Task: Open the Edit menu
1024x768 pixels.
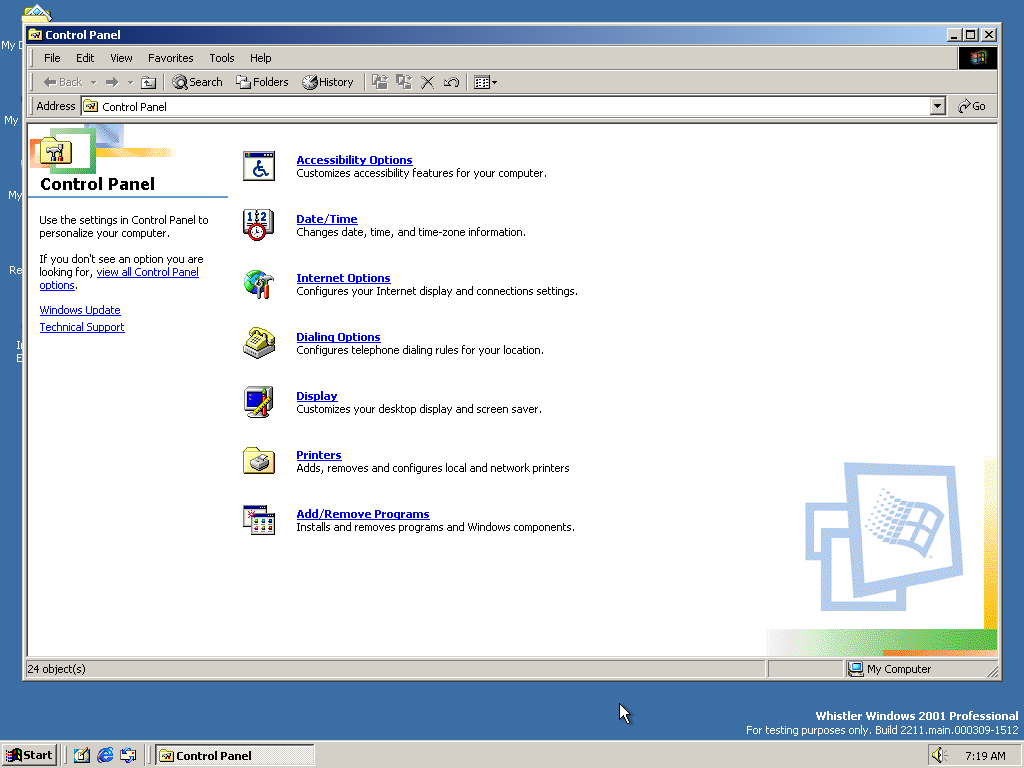Action: 85,58
